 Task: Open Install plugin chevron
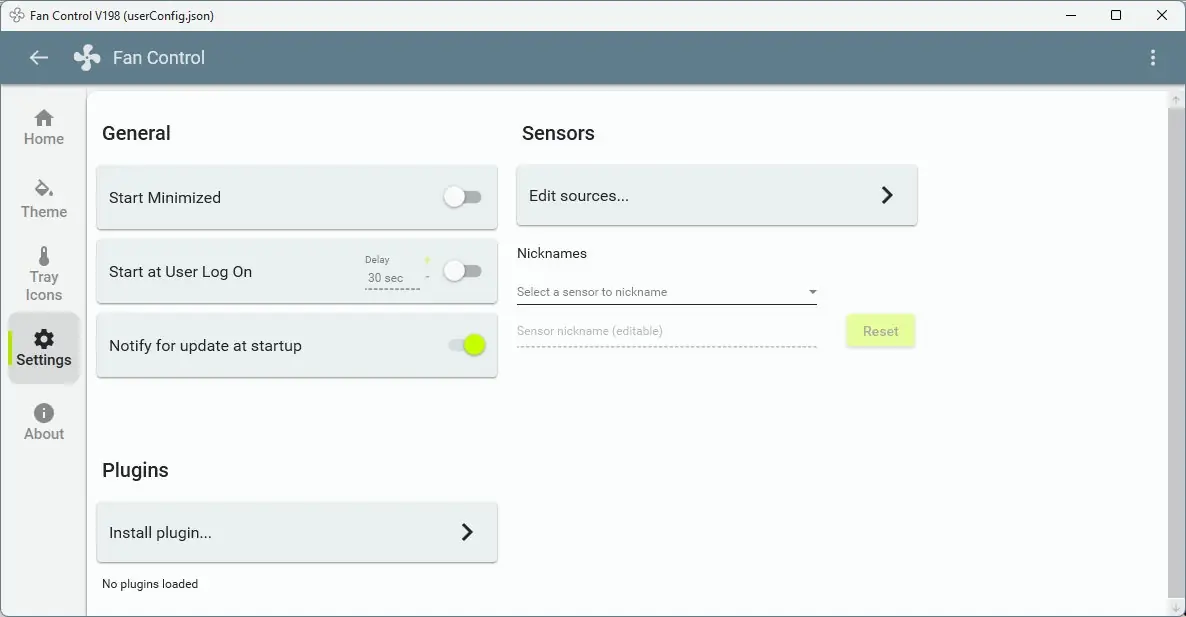pos(466,533)
